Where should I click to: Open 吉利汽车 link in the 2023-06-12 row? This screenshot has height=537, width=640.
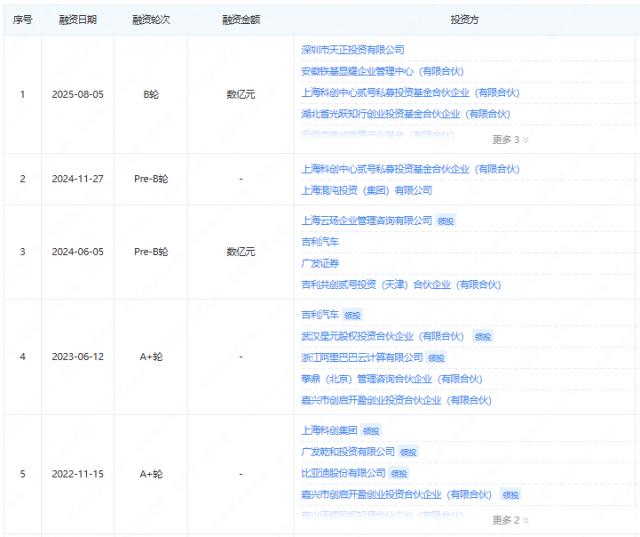tap(320, 315)
